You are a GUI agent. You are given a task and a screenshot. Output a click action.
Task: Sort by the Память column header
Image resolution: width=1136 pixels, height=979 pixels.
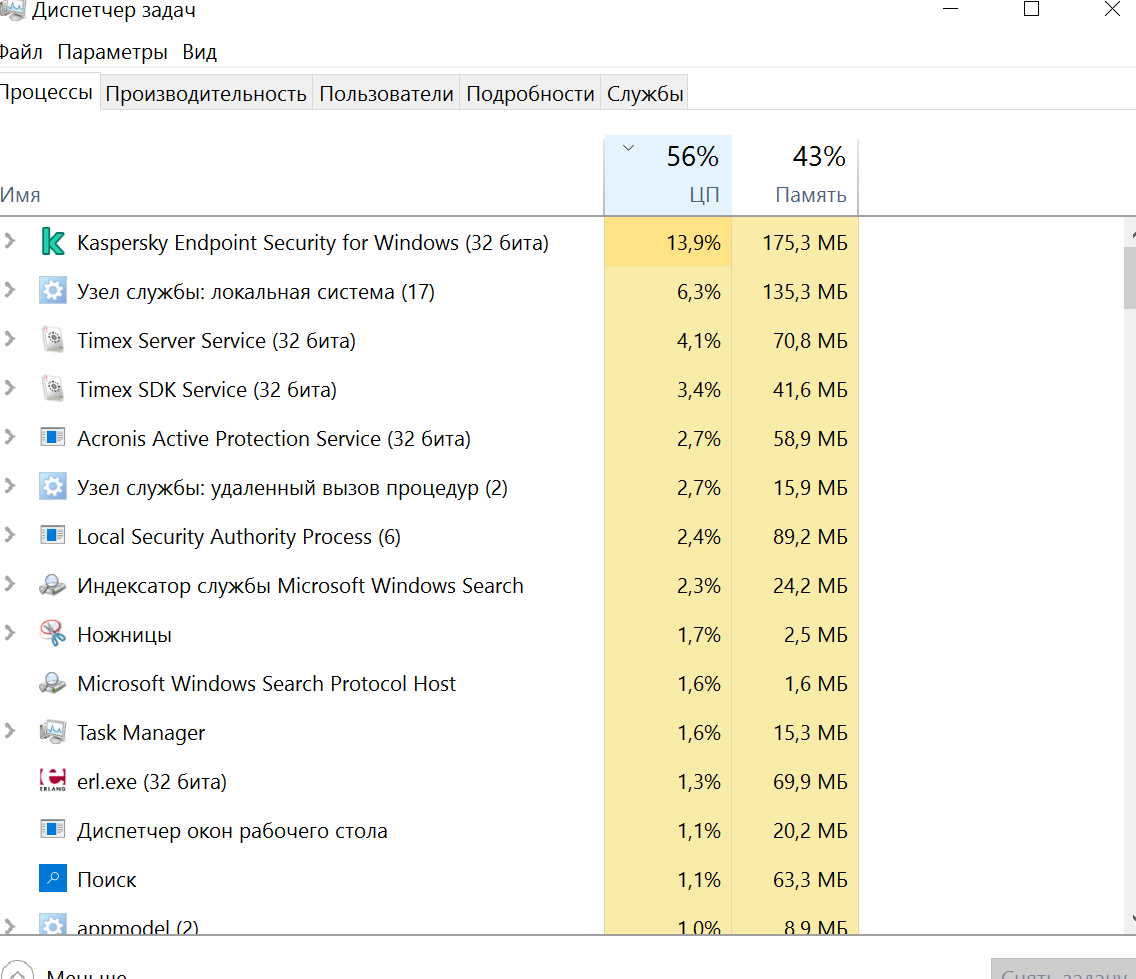click(795, 175)
